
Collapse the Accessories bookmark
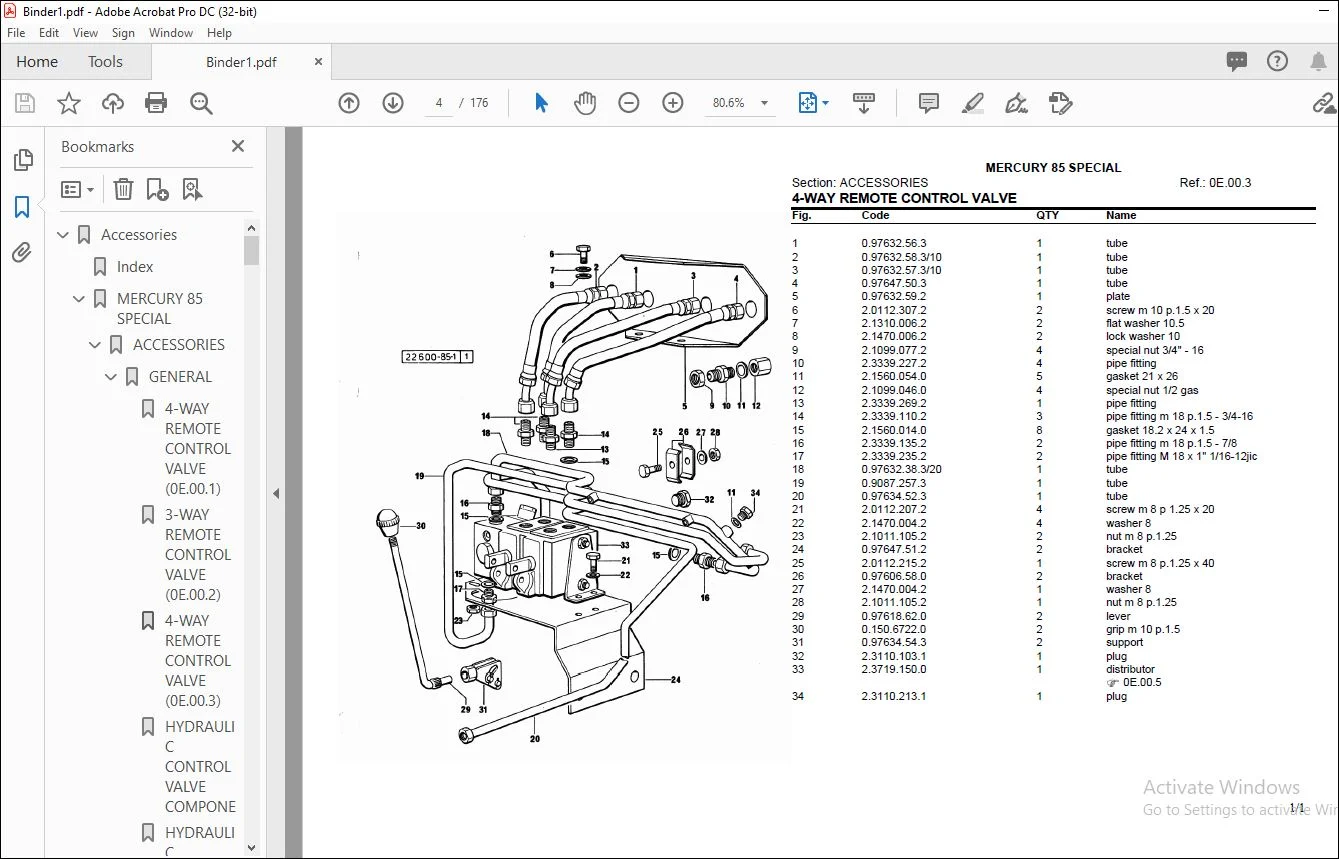pyautogui.click(x=64, y=235)
